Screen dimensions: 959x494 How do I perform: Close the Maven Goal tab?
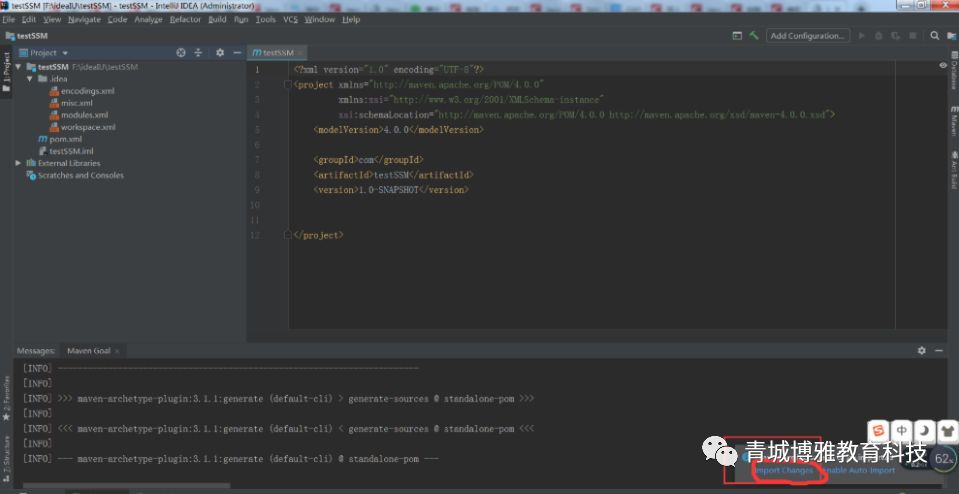pos(117,351)
